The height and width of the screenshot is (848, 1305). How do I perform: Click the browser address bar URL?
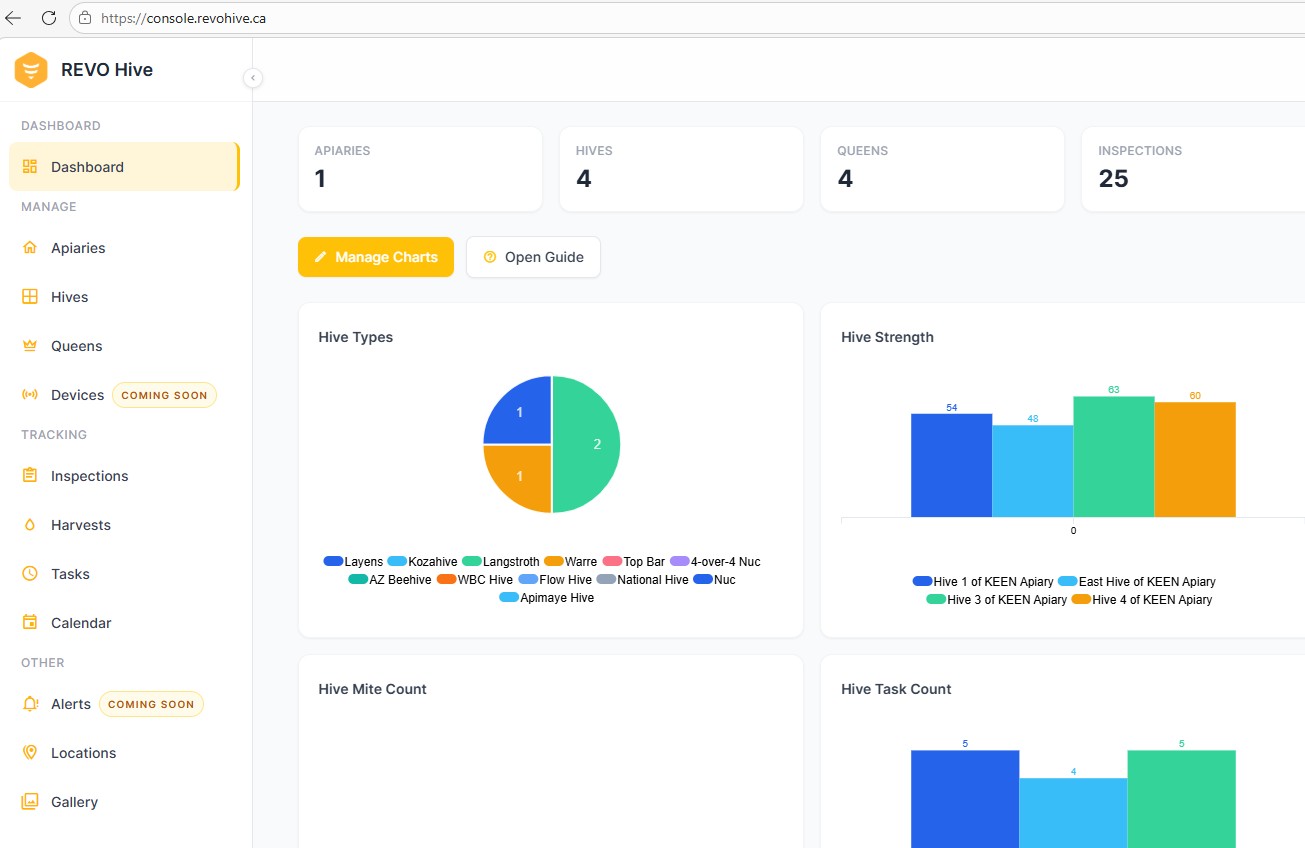[x=184, y=18]
